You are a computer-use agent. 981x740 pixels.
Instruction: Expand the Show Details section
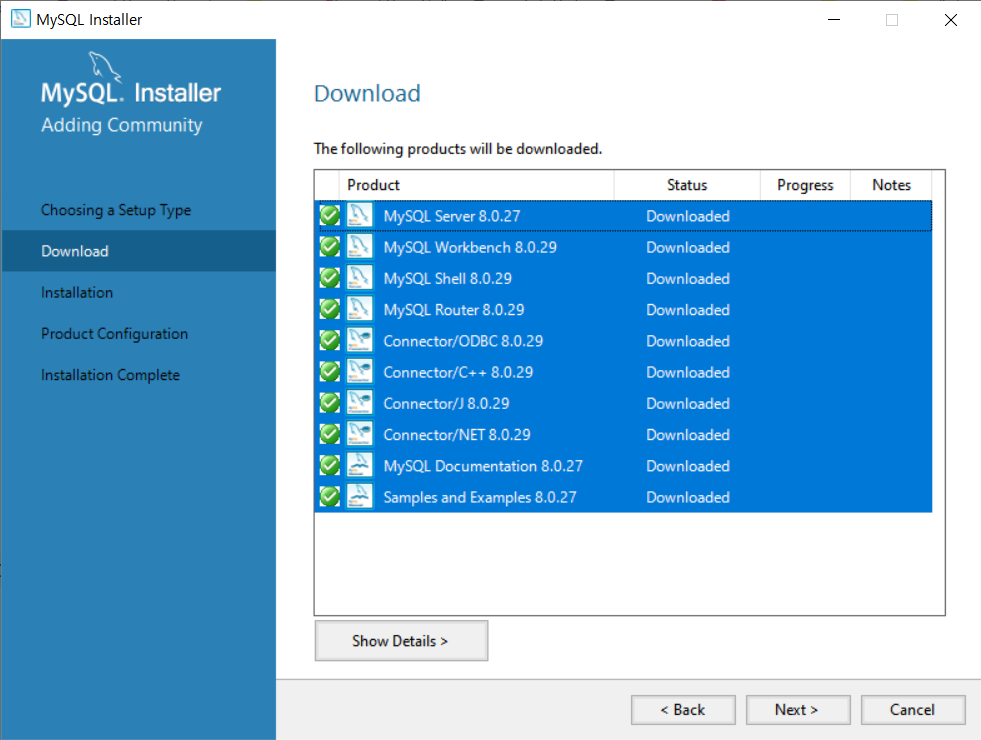point(401,641)
